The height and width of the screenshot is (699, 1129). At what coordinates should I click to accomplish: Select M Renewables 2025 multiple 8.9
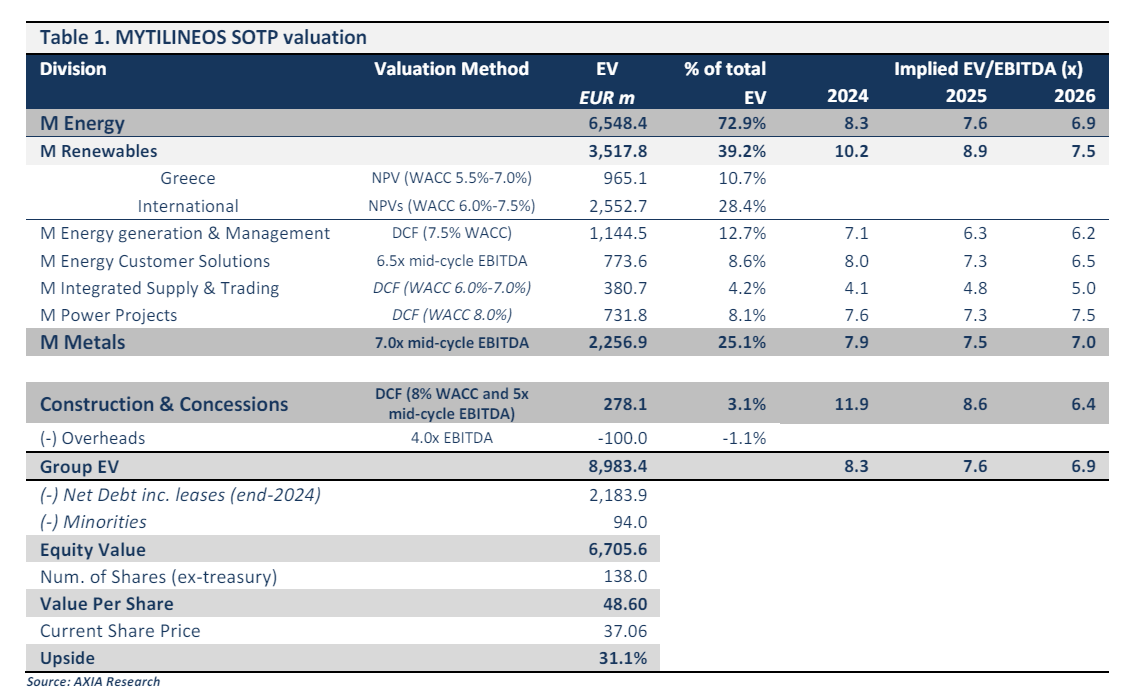[975, 151]
